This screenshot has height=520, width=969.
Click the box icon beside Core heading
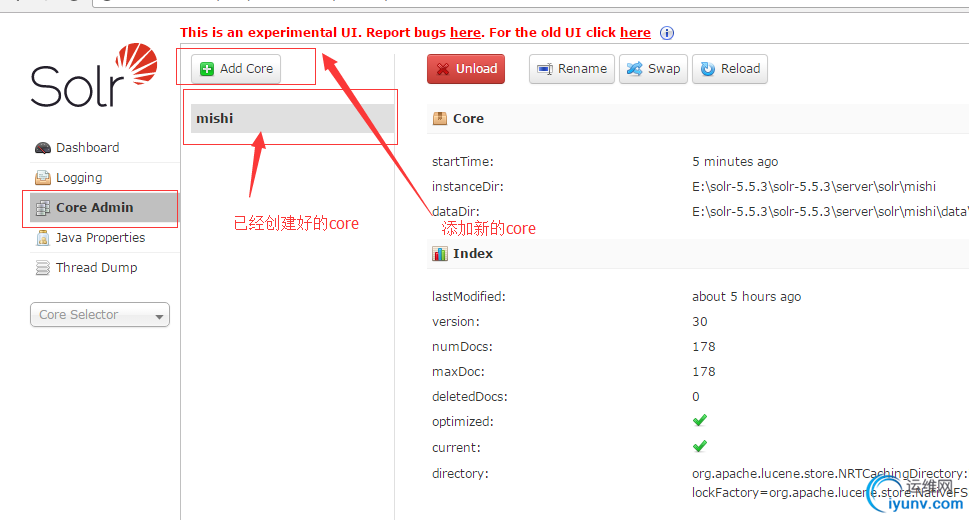pyautogui.click(x=439, y=118)
